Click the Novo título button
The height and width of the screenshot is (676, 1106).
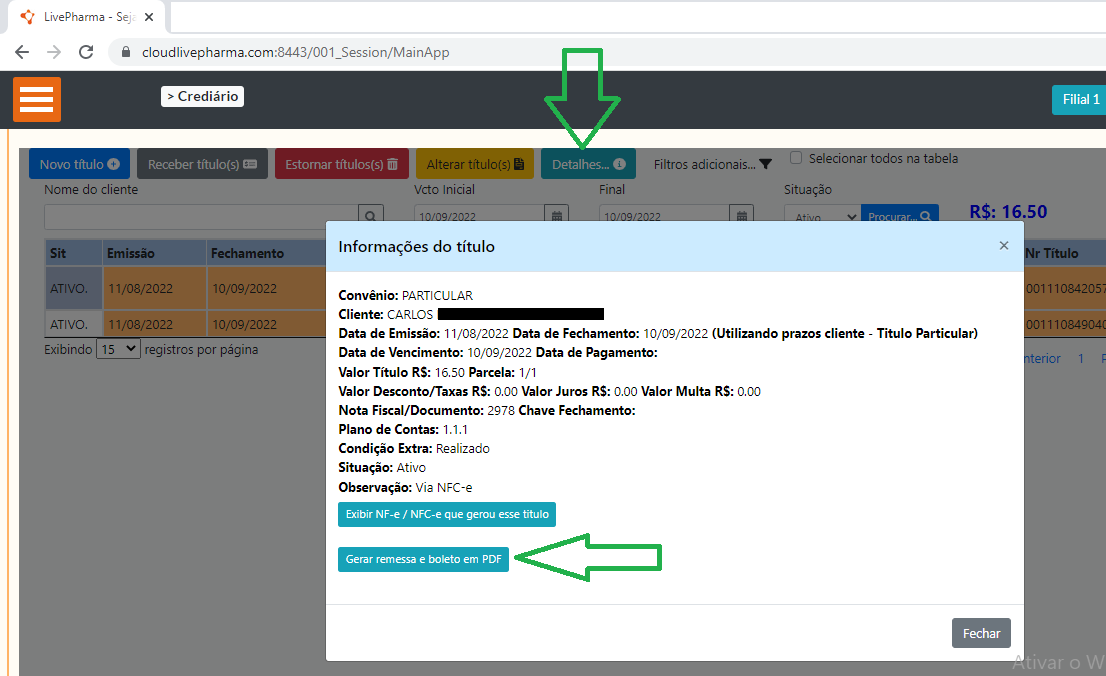pyautogui.click(x=79, y=164)
